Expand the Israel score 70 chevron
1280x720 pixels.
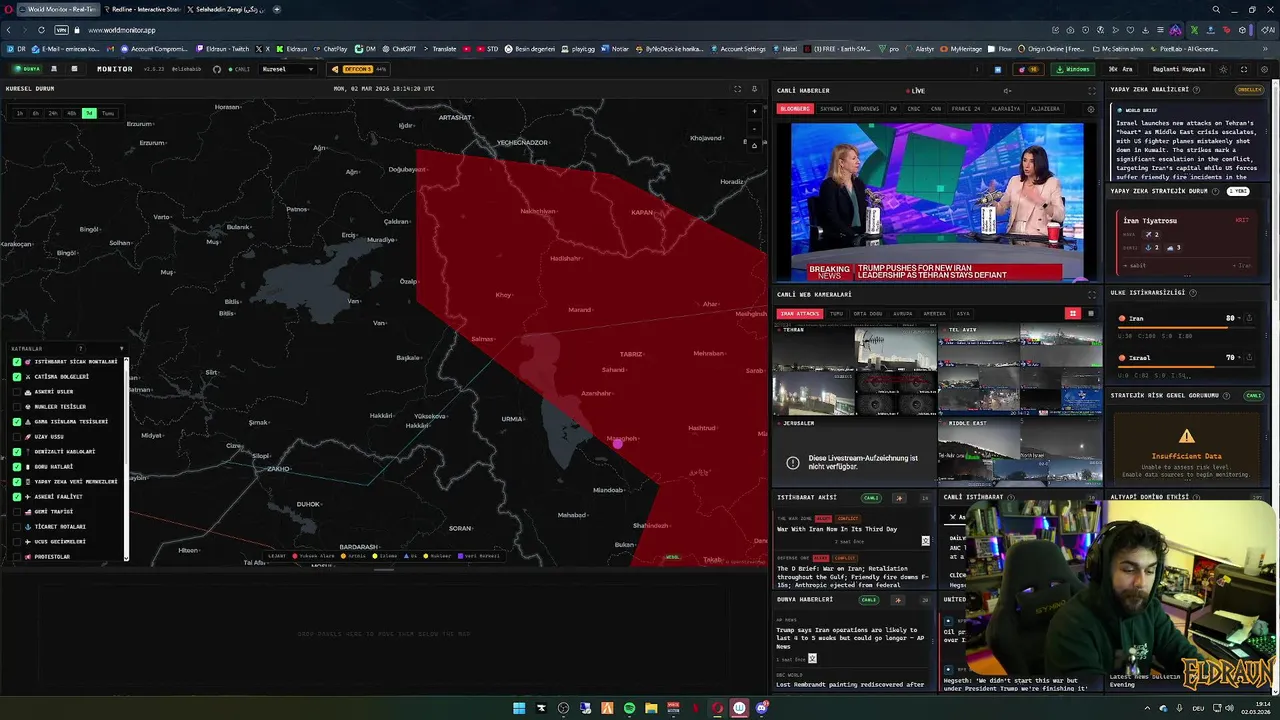point(1239,357)
